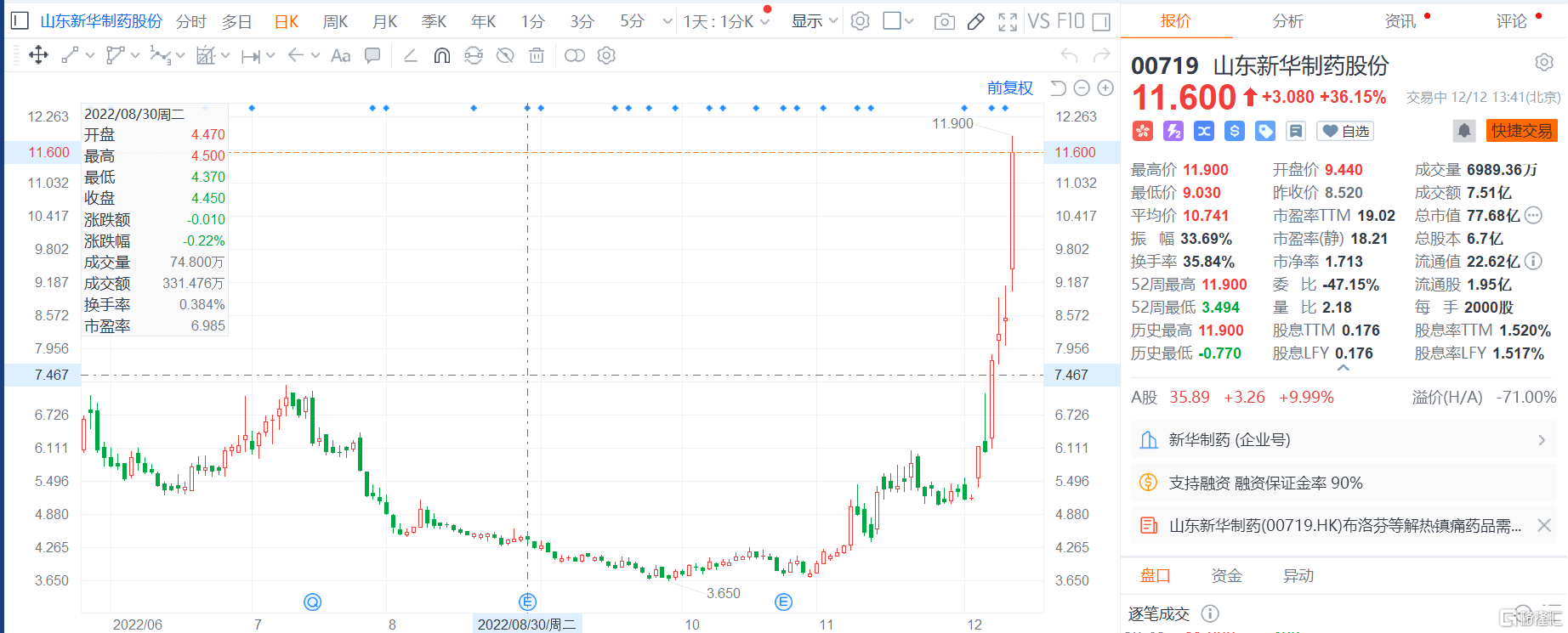Open 新华制药 (企业号) enterprise page
Screen dimensions: 1568x633
(1344, 440)
